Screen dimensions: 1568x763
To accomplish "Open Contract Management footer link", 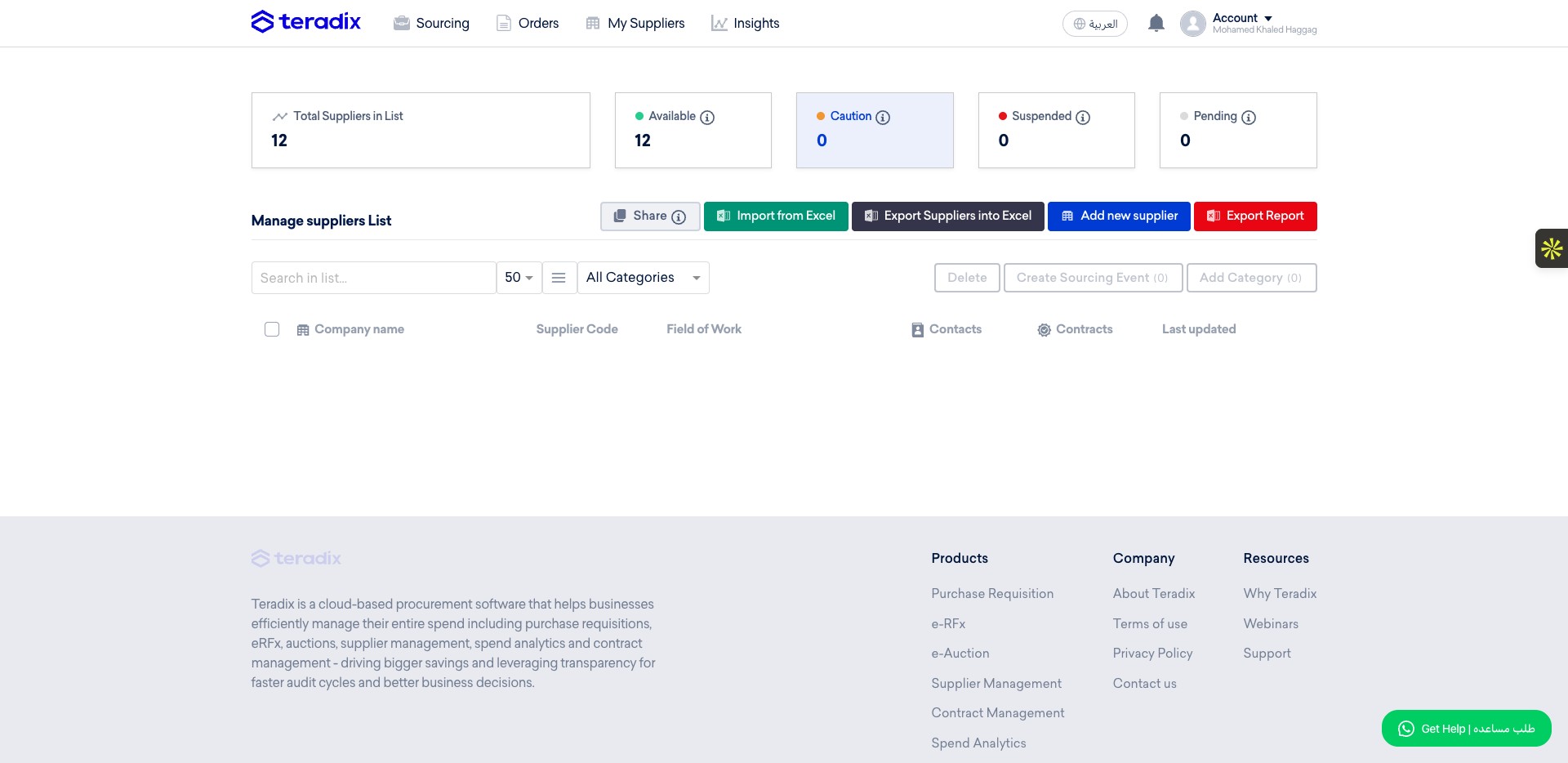I will 998,713.
